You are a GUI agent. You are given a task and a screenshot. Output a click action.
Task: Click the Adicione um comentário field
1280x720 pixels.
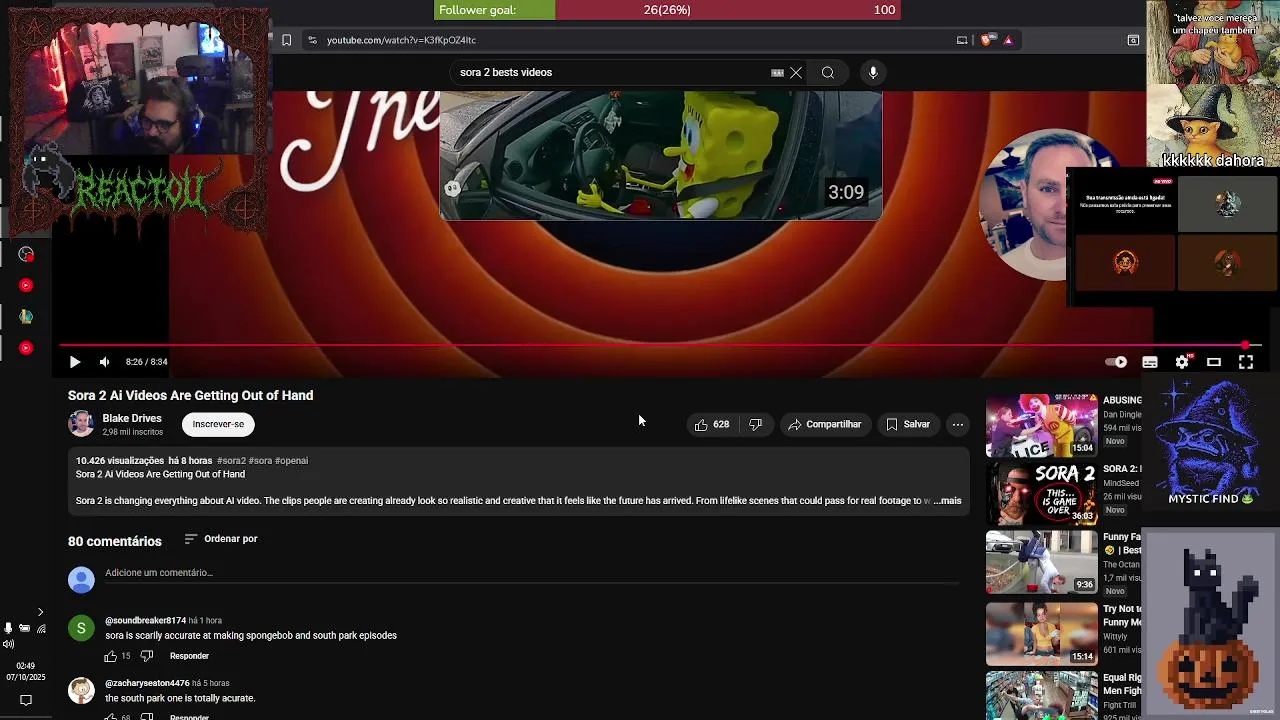530,573
